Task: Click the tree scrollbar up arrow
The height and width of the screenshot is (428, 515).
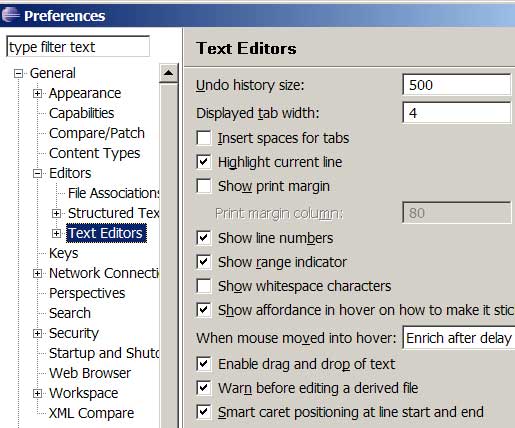Action: (169, 73)
